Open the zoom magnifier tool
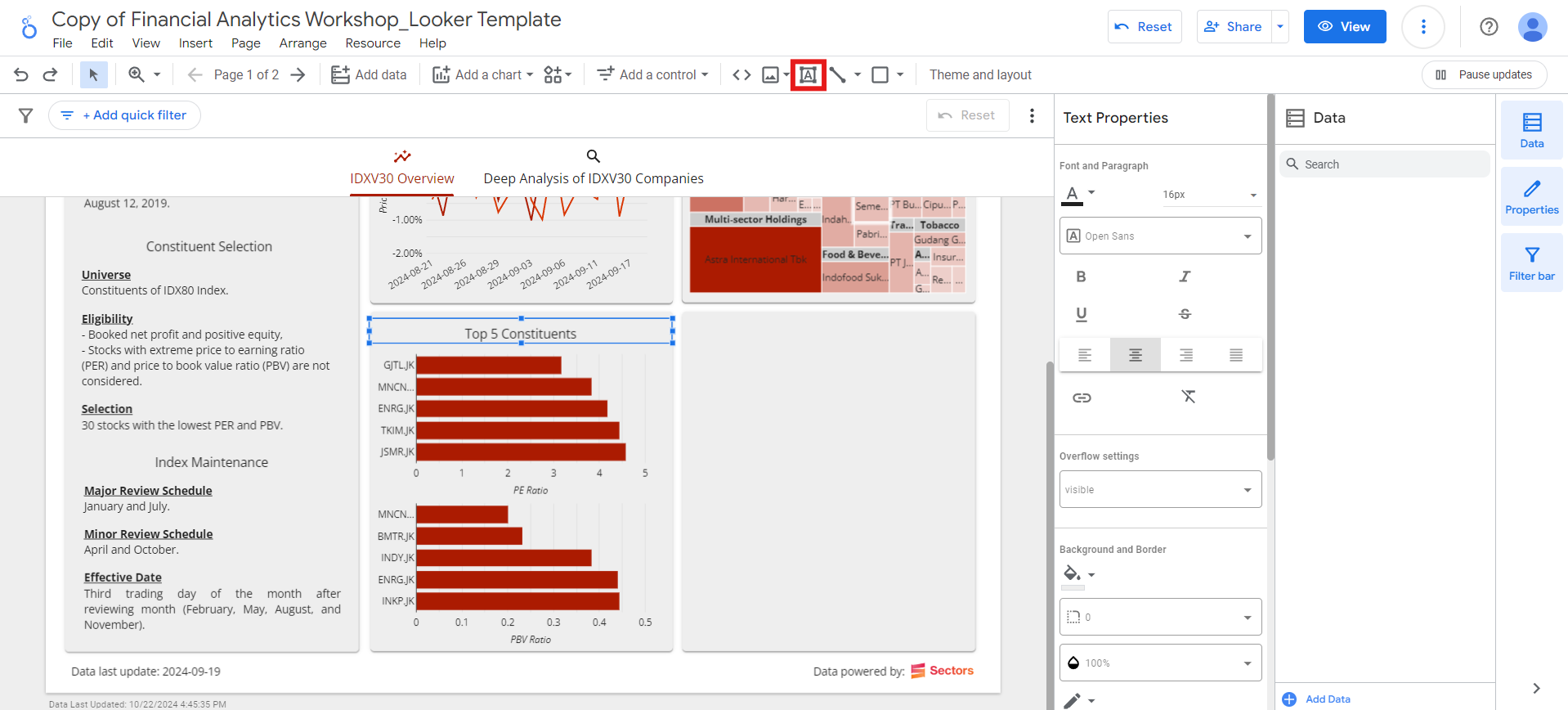 (x=137, y=74)
